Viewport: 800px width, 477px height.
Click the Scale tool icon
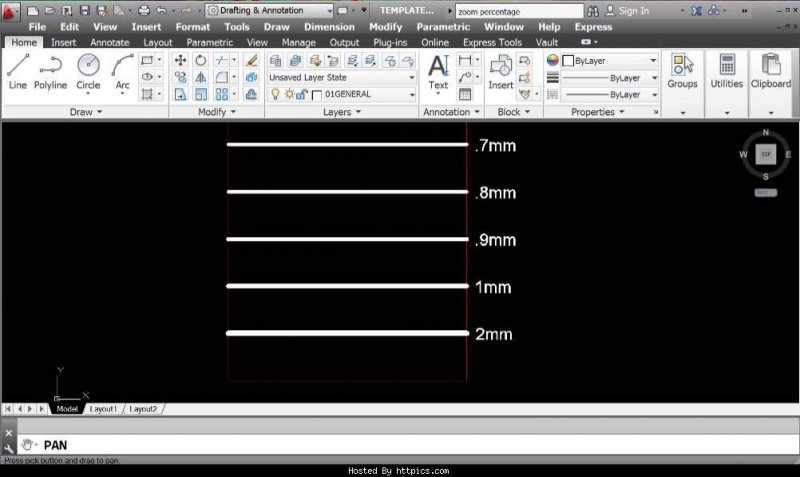201,94
